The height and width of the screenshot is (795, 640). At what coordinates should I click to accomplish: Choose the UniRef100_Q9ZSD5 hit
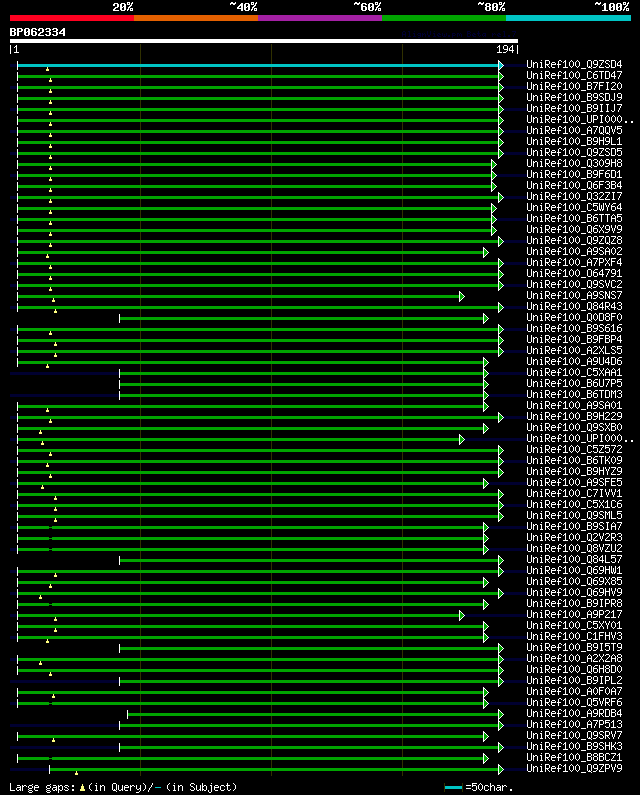(574, 153)
